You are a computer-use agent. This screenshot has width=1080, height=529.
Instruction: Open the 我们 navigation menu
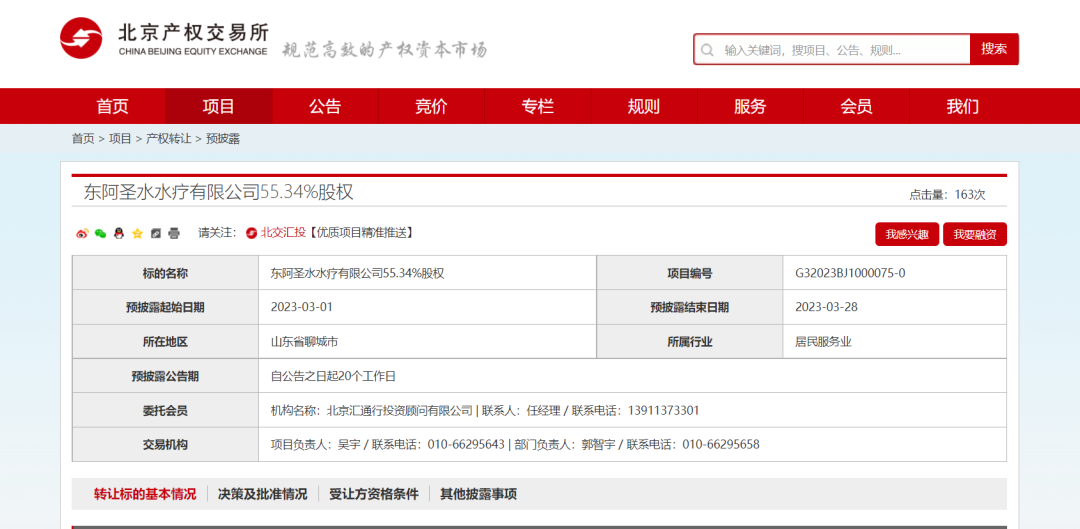pyautogui.click(x=963, y=106)
